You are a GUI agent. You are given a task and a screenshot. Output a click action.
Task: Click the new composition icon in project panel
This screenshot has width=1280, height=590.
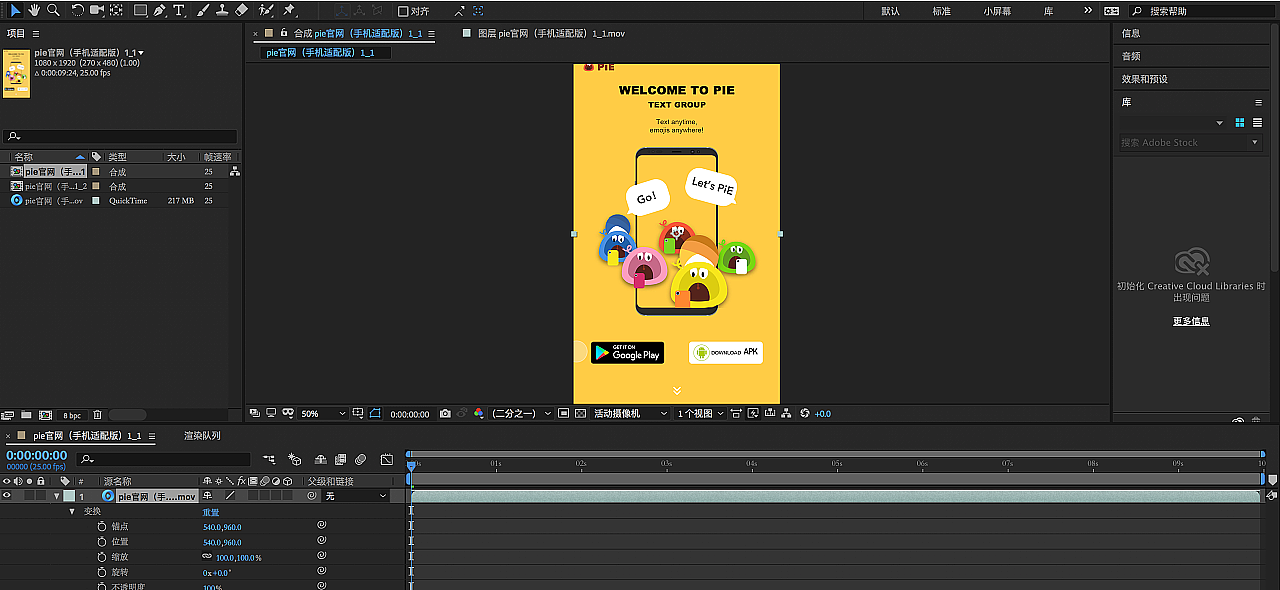46,414
